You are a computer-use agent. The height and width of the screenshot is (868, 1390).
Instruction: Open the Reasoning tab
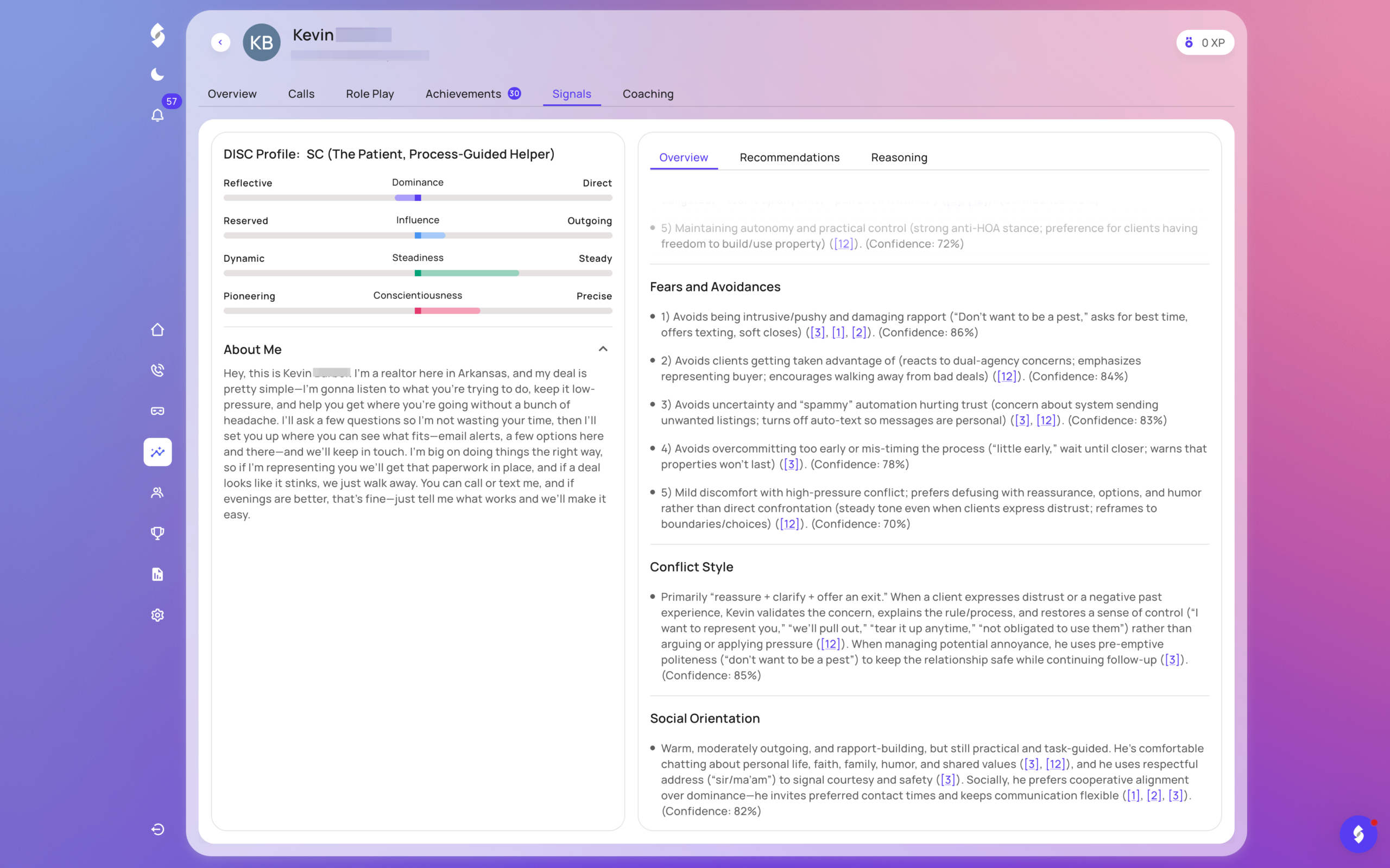(x=899, y=157)
